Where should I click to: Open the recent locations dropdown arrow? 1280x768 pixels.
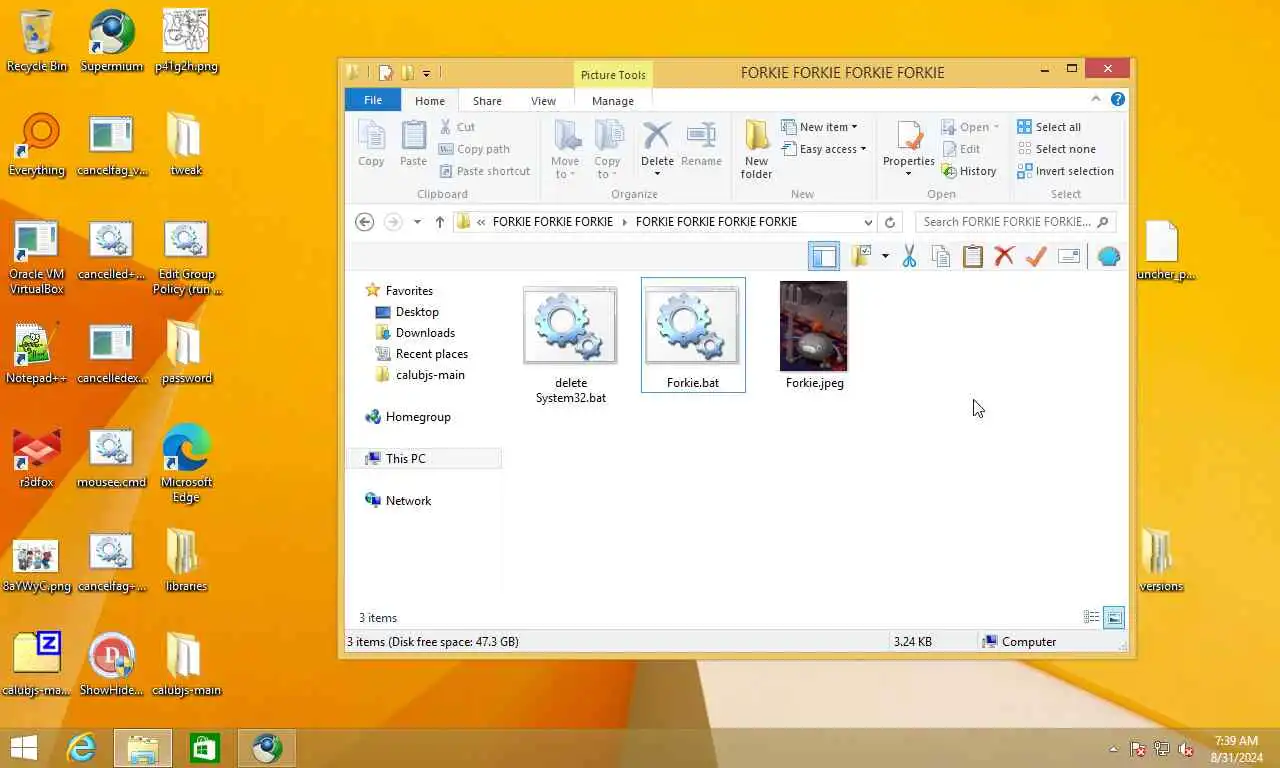417,222
